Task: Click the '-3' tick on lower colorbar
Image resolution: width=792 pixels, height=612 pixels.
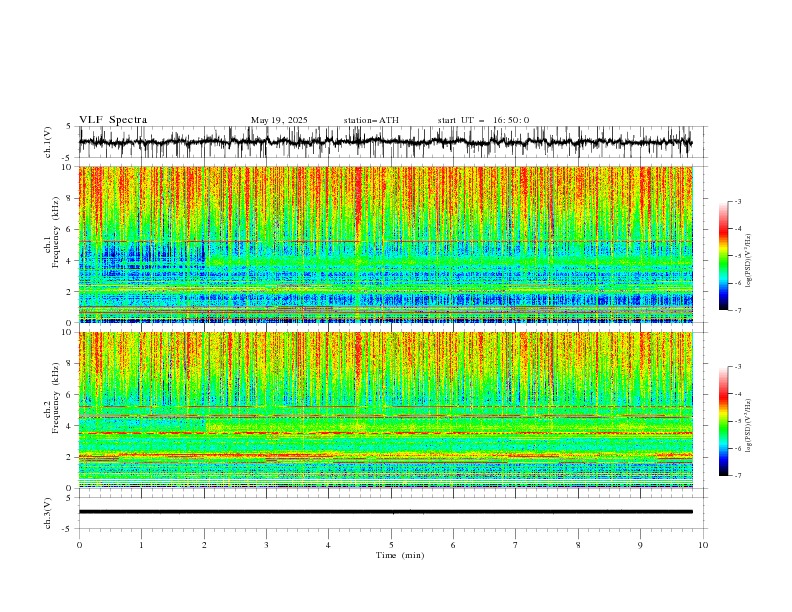Action: (738, 367)
